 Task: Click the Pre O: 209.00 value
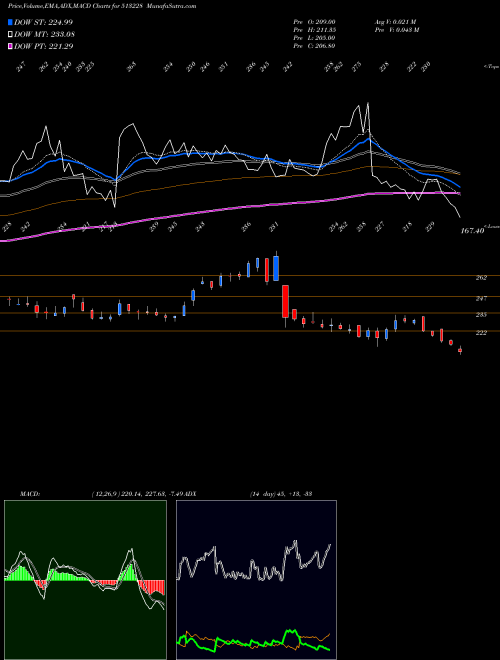coord(314,21)
